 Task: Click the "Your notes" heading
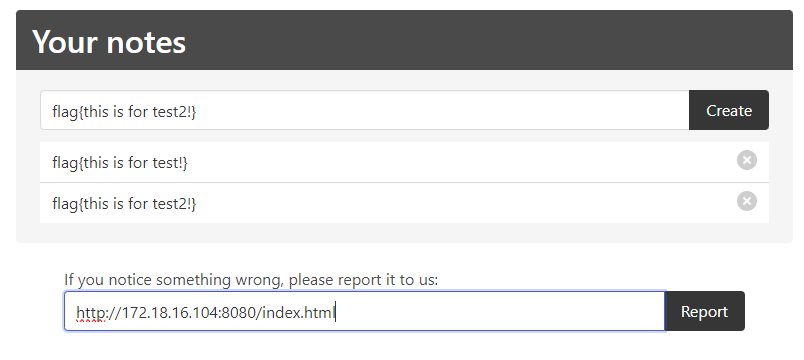(109, 42)
